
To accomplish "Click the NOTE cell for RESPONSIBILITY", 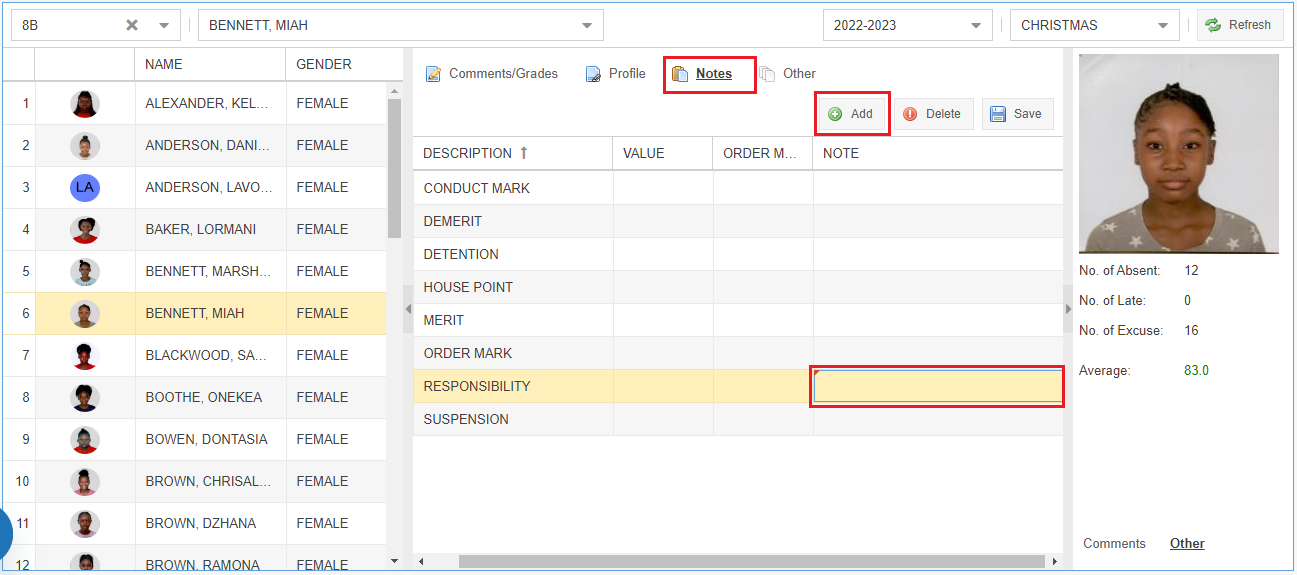I will tap(938, 386).
